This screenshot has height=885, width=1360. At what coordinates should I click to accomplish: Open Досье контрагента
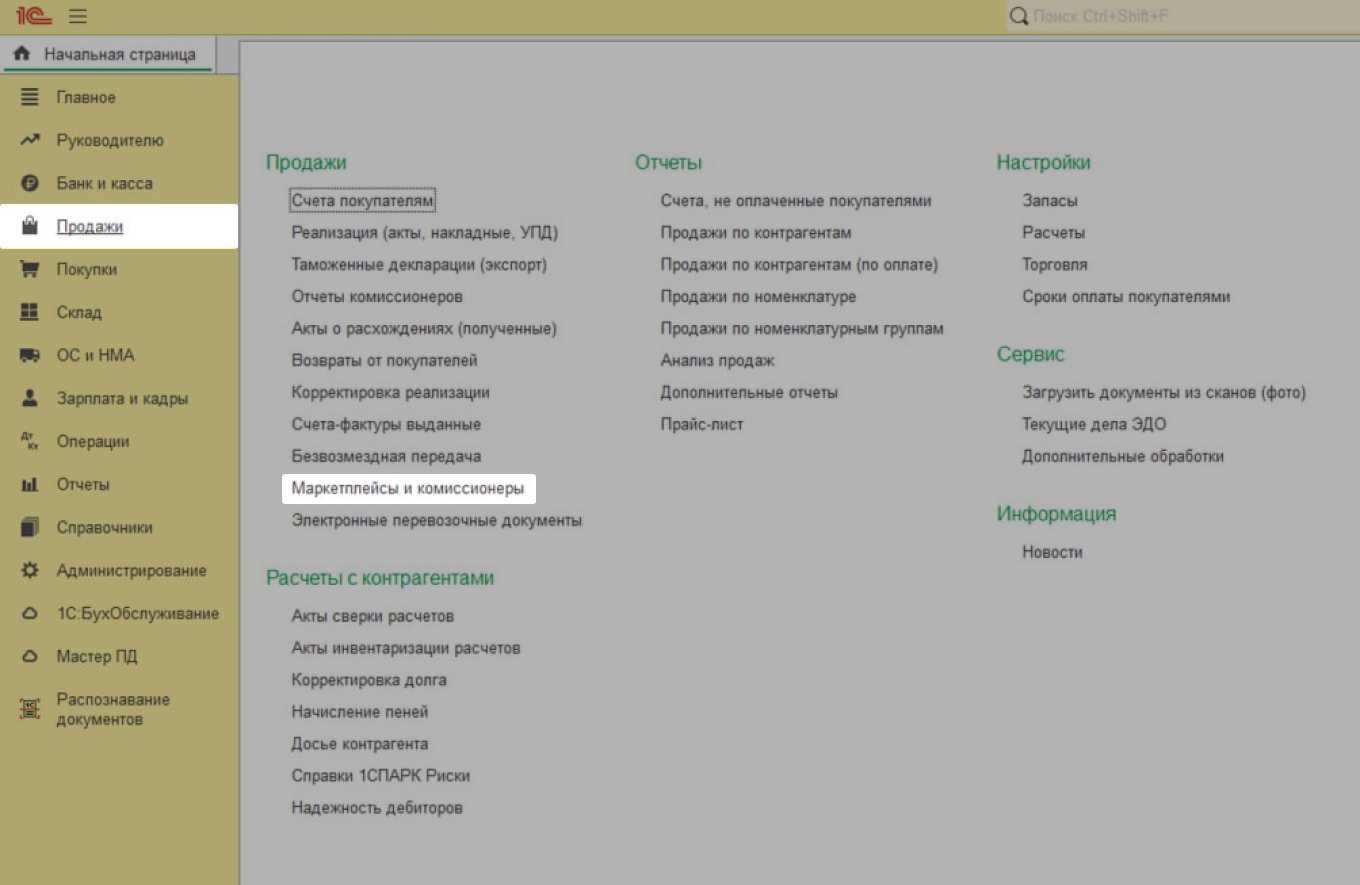(x=360, y=744)
